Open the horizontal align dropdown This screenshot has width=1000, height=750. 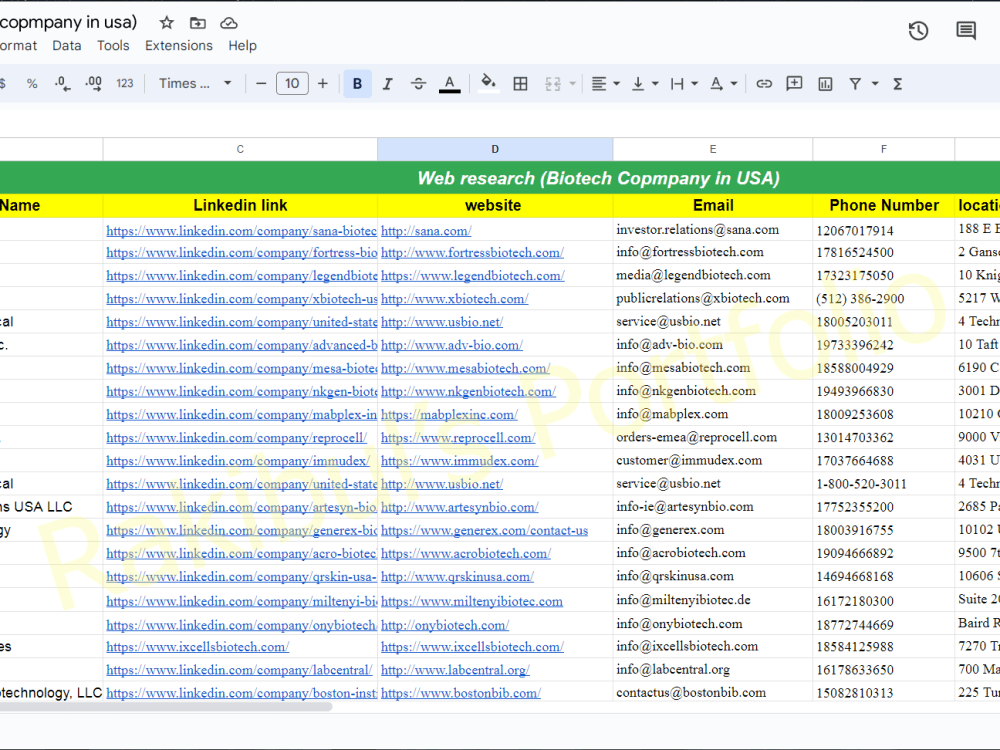click(x=605, y=84)
